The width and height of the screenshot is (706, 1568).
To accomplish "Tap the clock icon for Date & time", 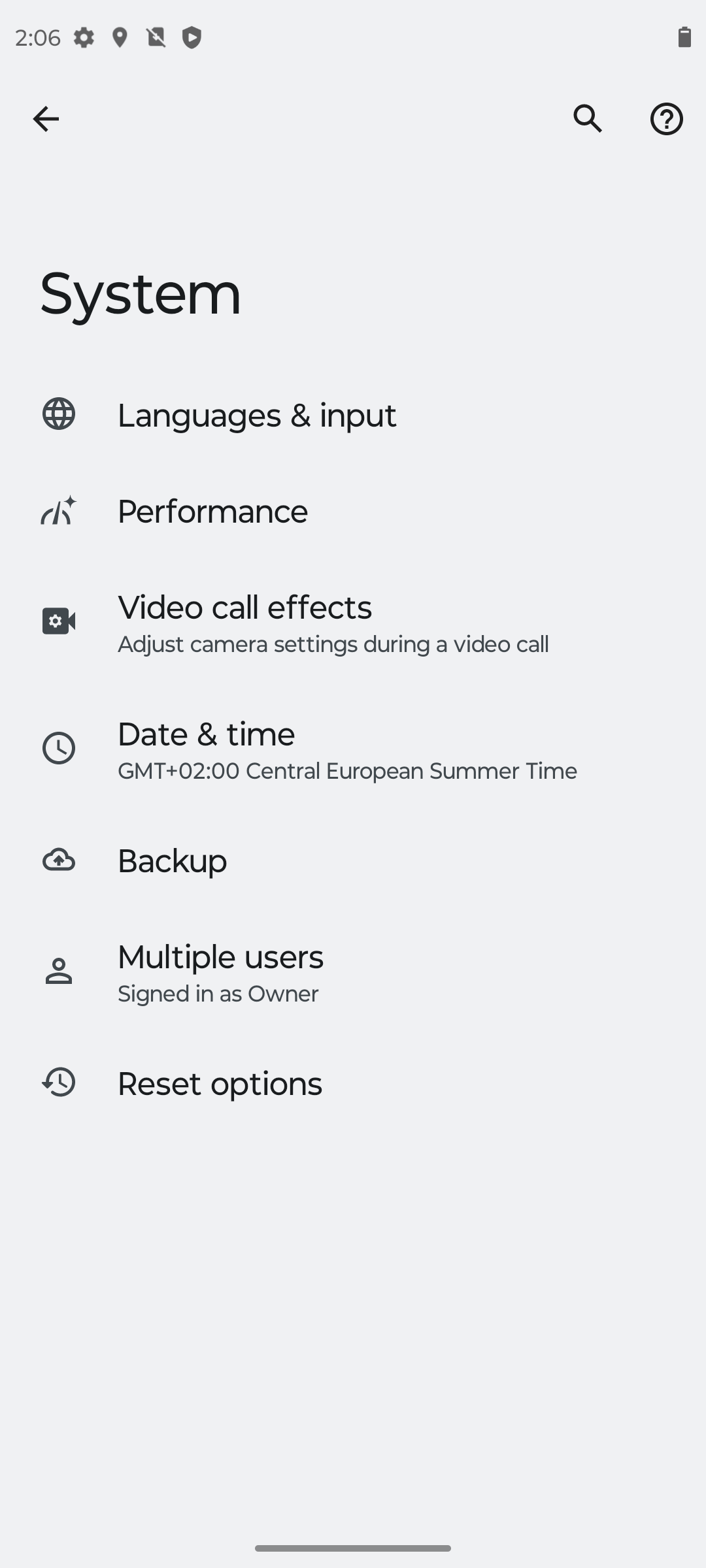I will coord(59,748).
